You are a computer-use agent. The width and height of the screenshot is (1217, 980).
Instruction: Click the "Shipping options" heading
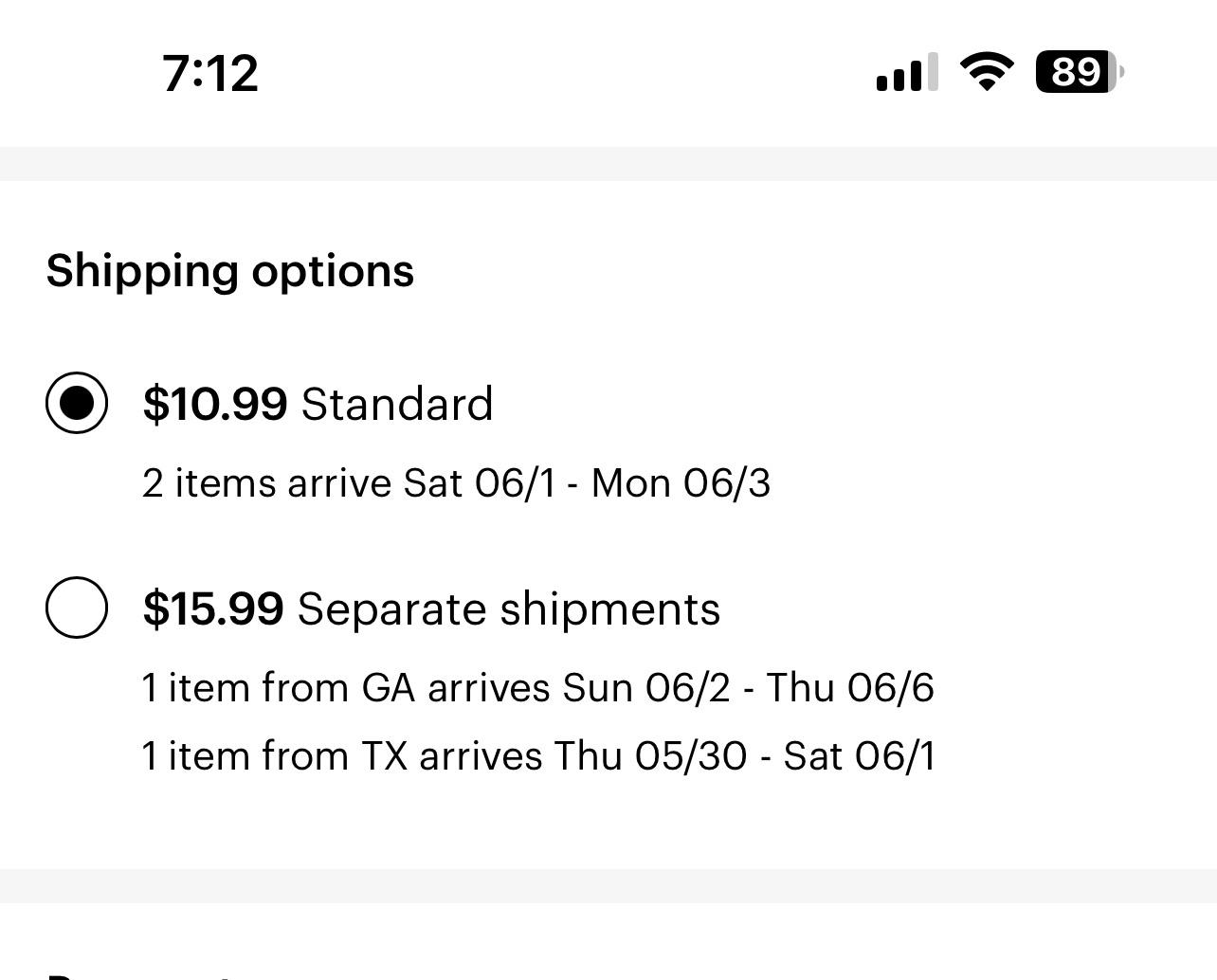pyautogui.click(x=230, y=271)
